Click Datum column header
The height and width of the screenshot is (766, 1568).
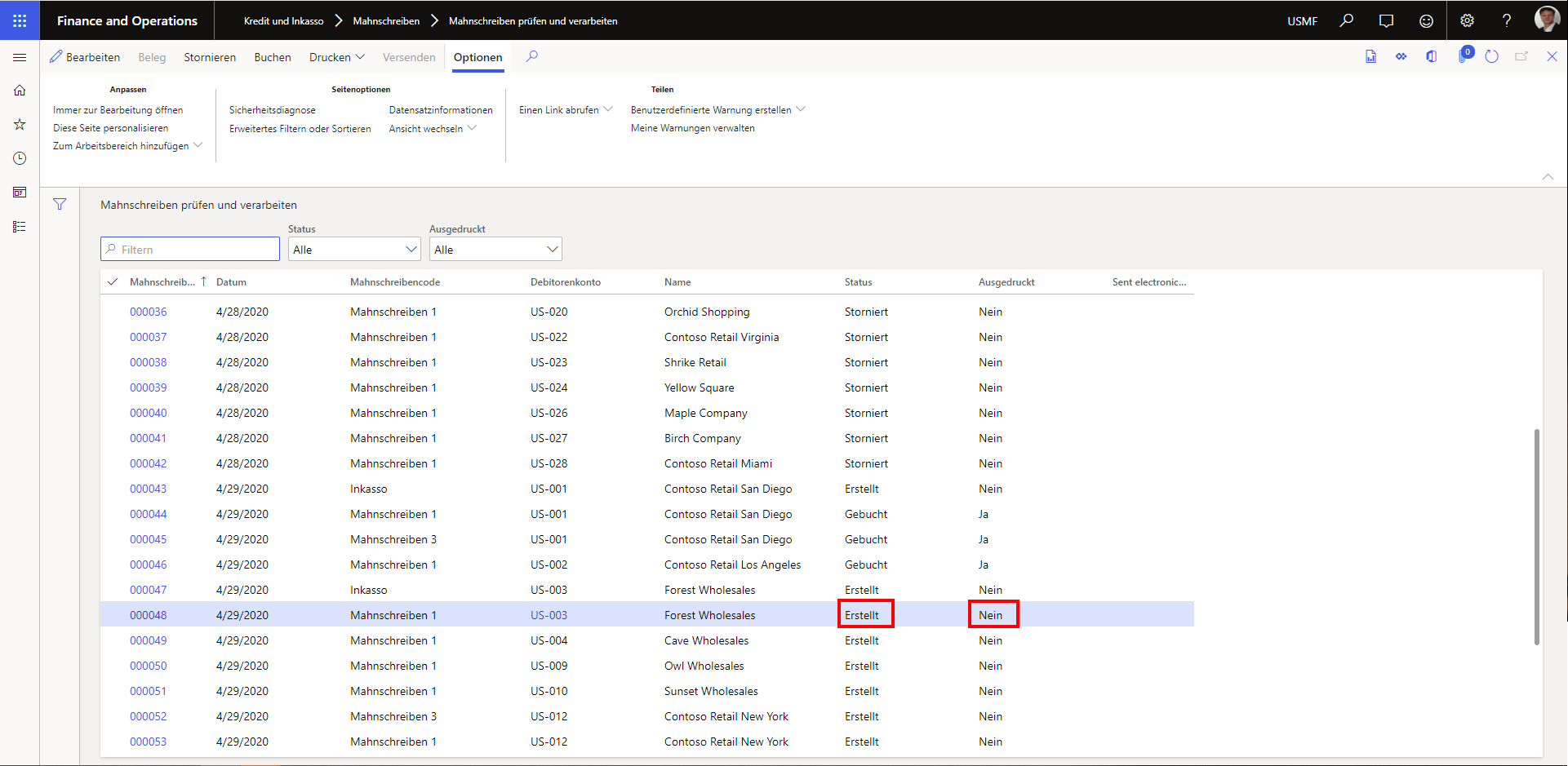pyautogui.click(x=231, y=281)
